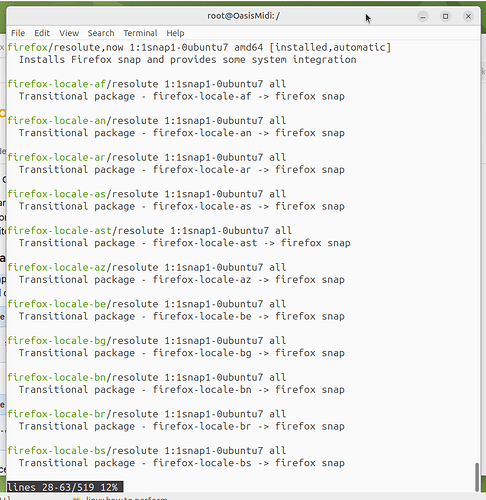Viewport: 486px width, 500px height.
Task: Click description 'firefox-locale-ar -> firefox snap'
Action: click(x=249, y=170)
